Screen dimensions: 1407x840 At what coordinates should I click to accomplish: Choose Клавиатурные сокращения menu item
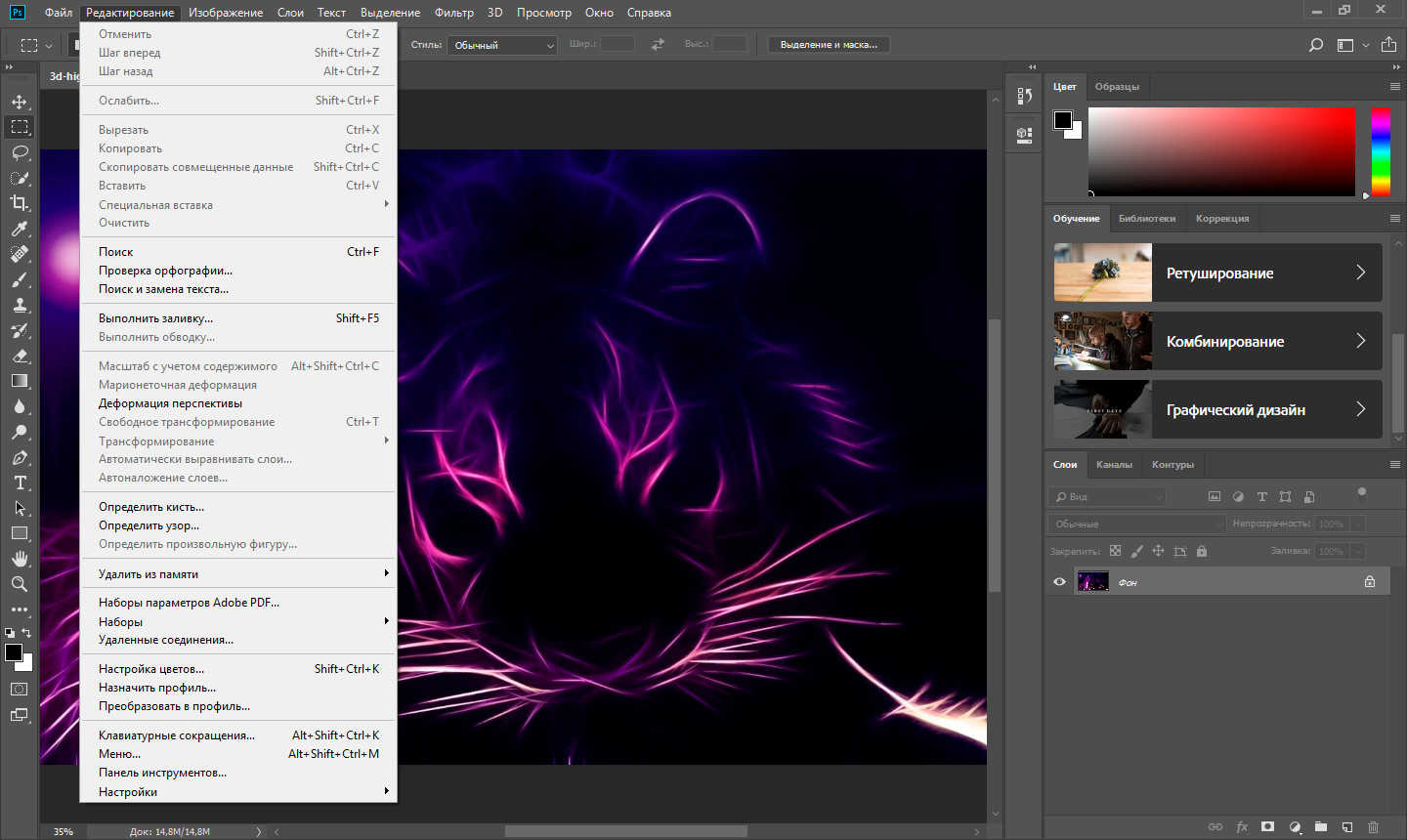238,735
